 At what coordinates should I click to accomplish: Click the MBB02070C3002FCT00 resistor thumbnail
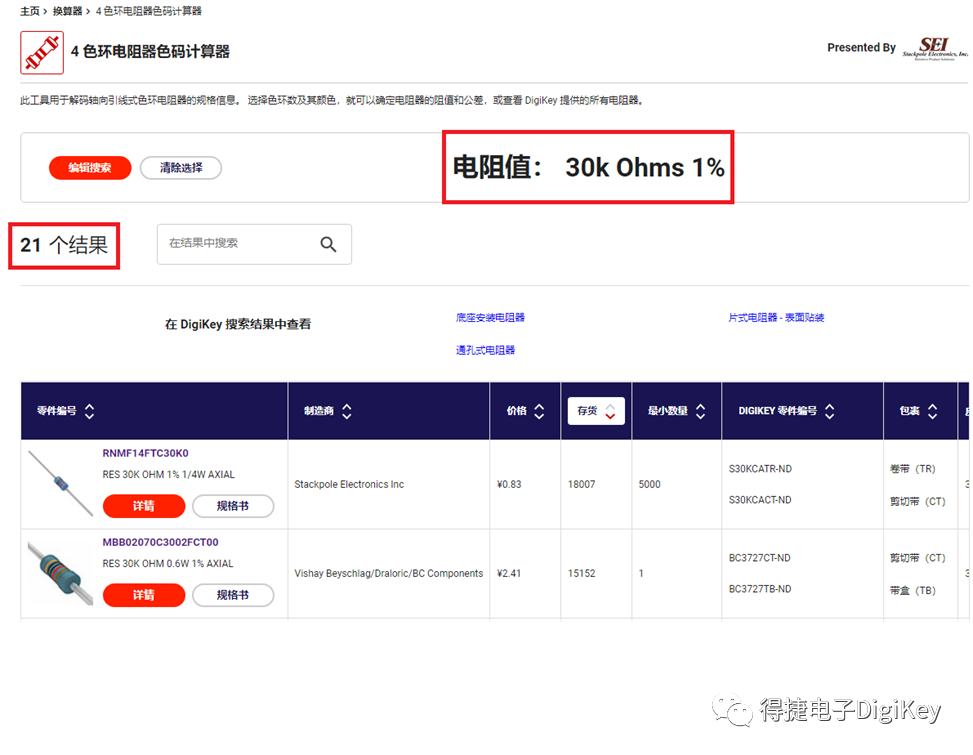60,573
